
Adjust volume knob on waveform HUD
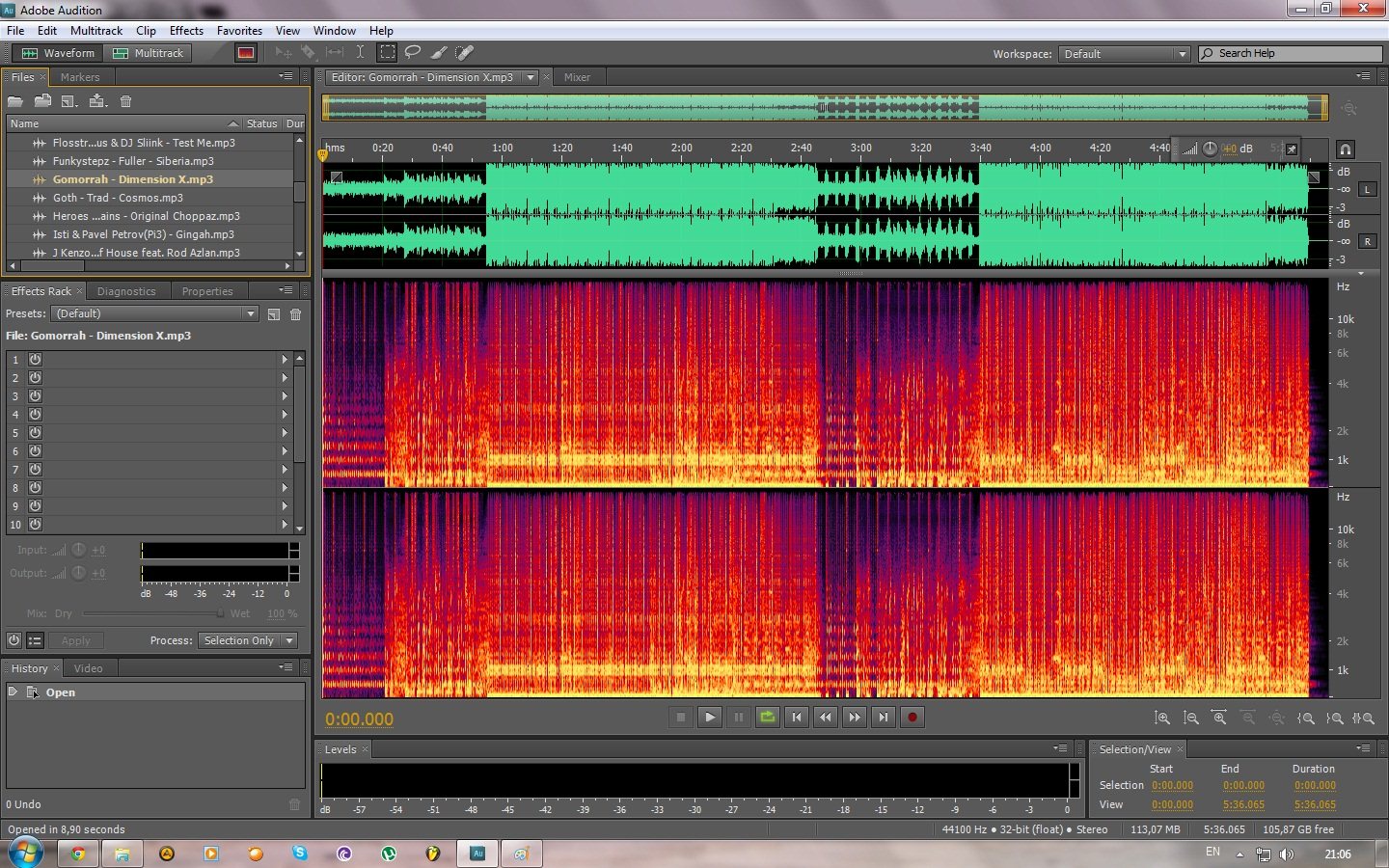tap(1210, 149)
